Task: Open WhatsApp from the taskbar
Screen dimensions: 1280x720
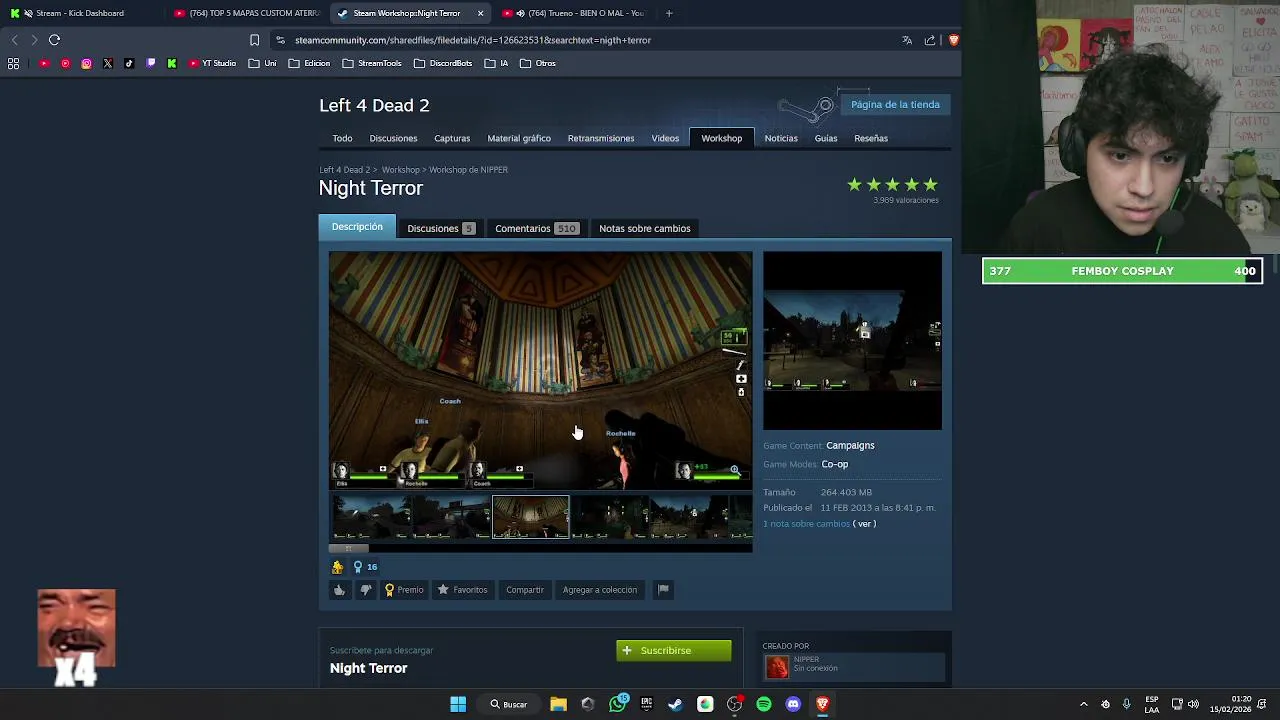Action: [x=618, y=704]
